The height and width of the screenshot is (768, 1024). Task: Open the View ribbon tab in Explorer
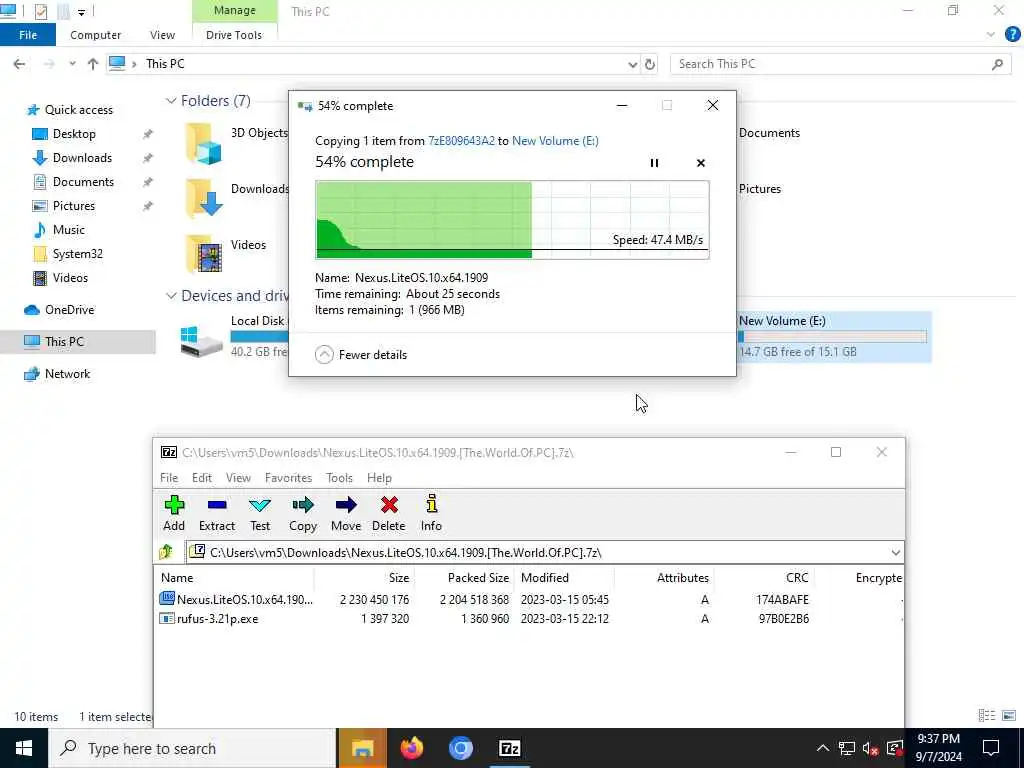[x=162, y=35]
